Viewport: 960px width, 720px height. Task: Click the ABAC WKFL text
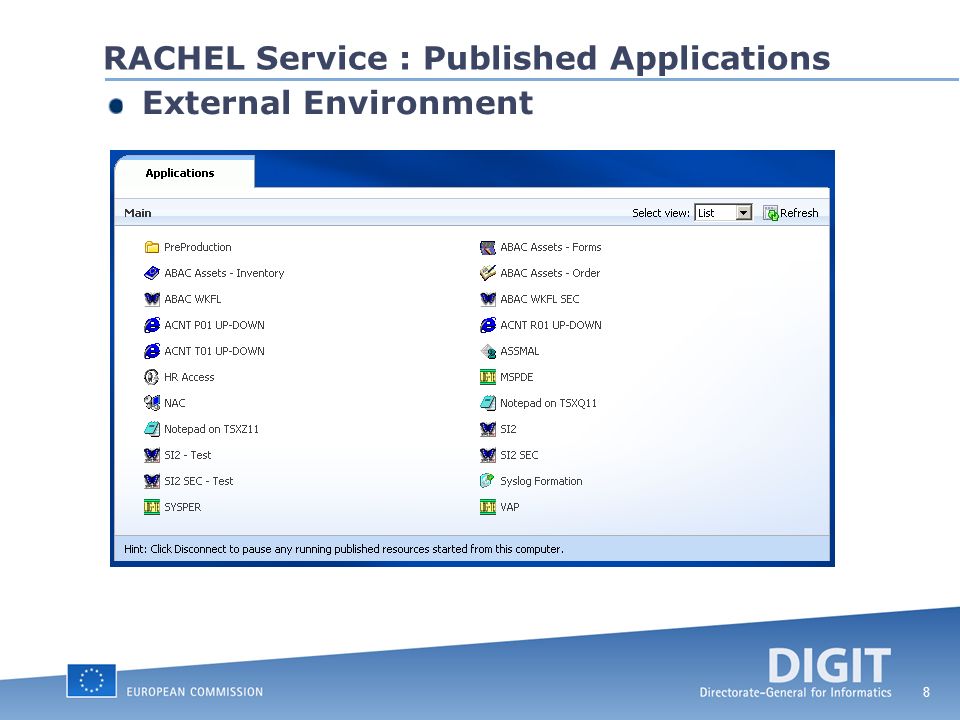(x=193, y=299)
